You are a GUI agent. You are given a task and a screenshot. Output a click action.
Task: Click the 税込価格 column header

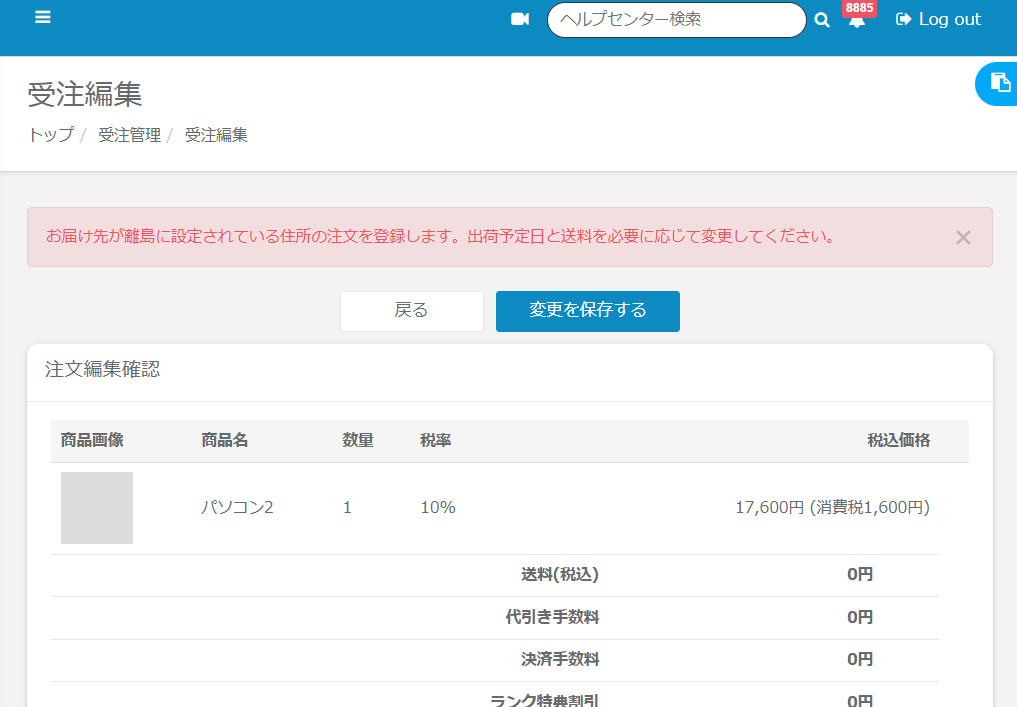point(898,441)
